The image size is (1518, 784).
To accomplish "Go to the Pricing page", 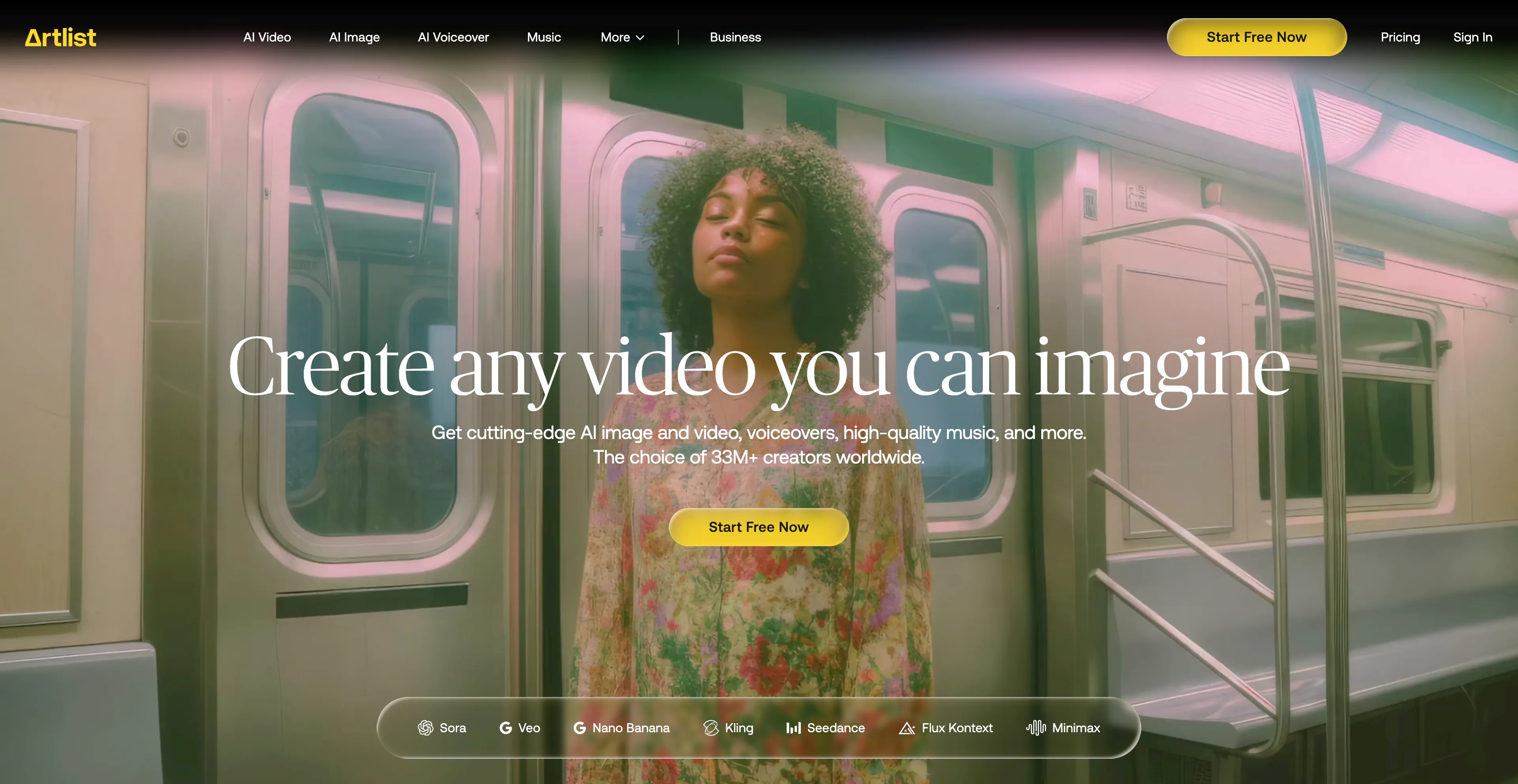I will click(x=1399, y=37).
